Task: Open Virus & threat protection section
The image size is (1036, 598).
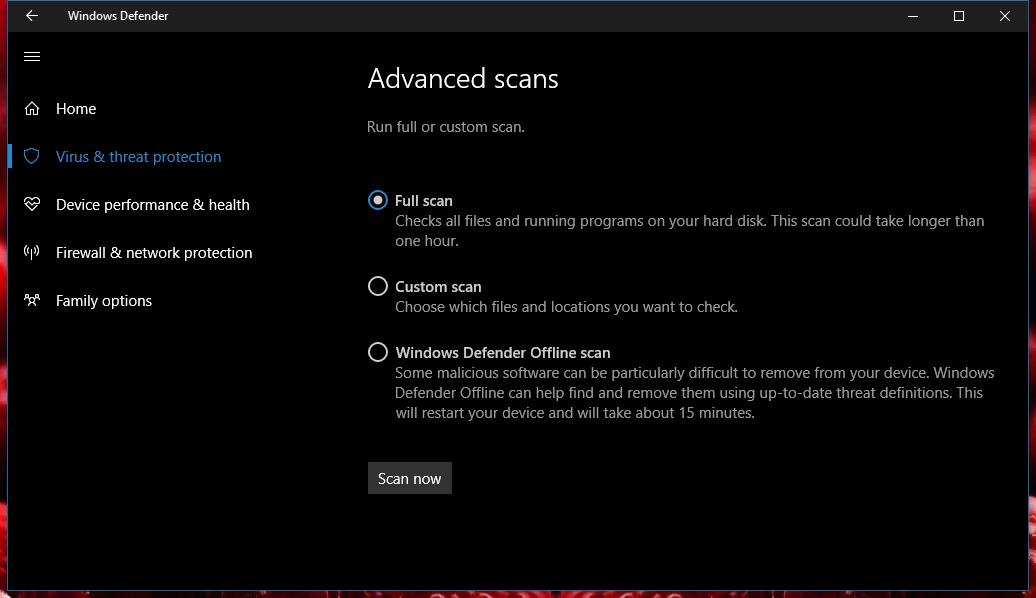Action: (138, 157)
